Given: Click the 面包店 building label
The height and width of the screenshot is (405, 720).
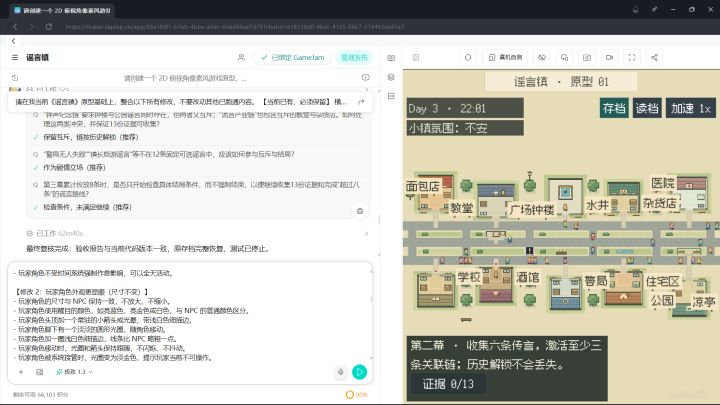Looking at the screenshot, I should pyautogui.click(x=422, y=186).
